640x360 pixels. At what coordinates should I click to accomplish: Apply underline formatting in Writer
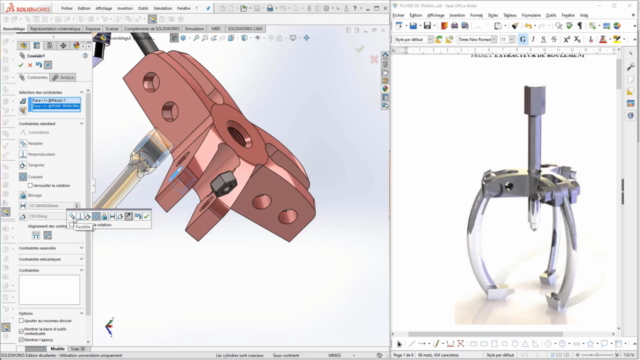[x=543, y=39]
